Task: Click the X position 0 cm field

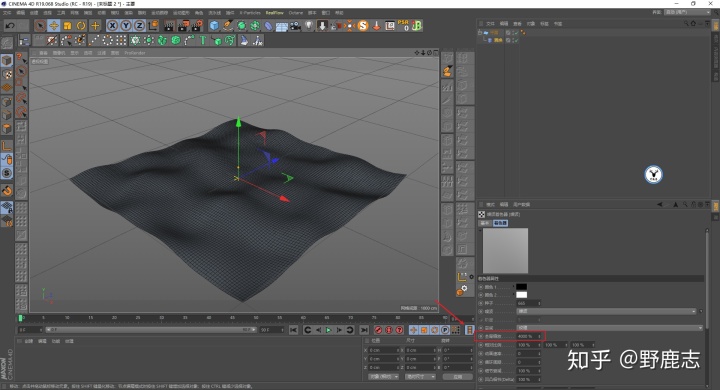Action: click(384, 350)
